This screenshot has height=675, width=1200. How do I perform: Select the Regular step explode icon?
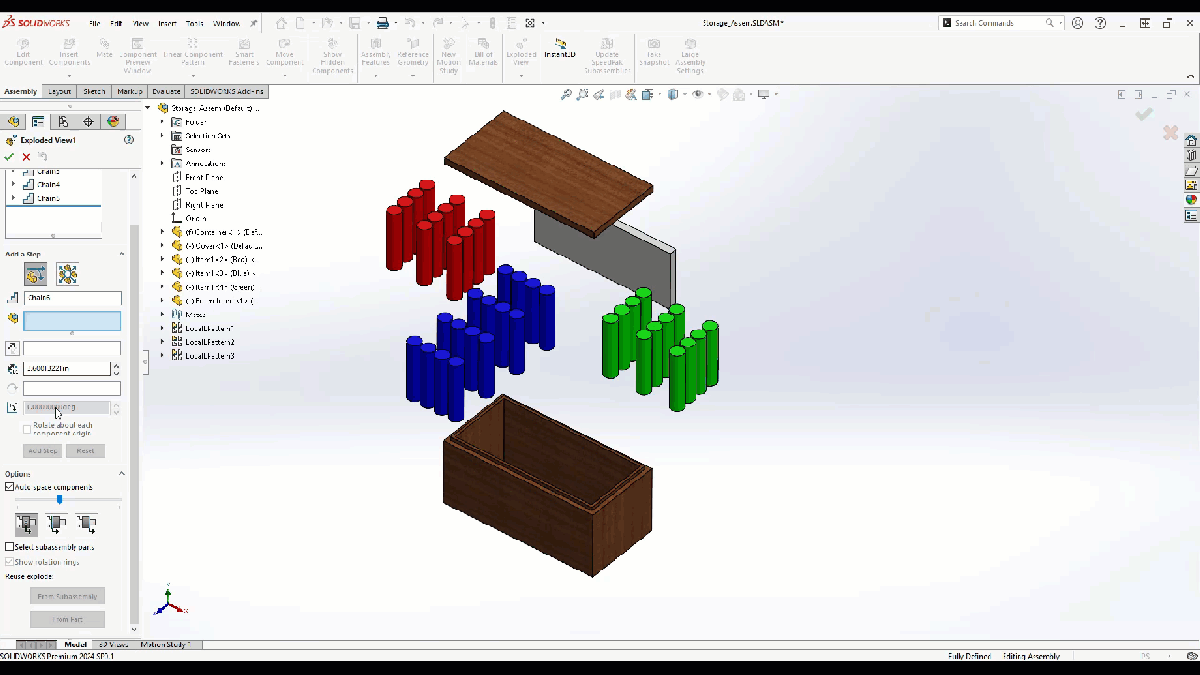[36, 274]
